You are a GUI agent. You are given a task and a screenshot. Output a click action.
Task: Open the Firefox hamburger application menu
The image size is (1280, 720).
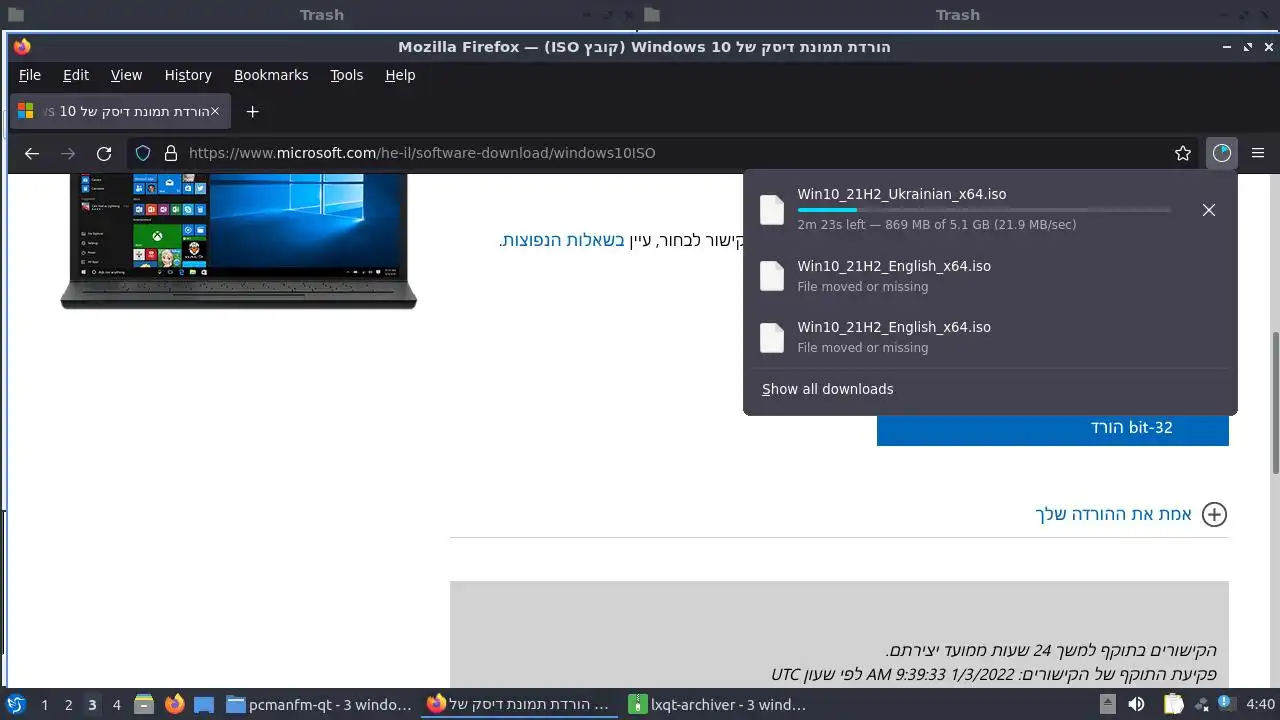click(x=1258, y=153)
